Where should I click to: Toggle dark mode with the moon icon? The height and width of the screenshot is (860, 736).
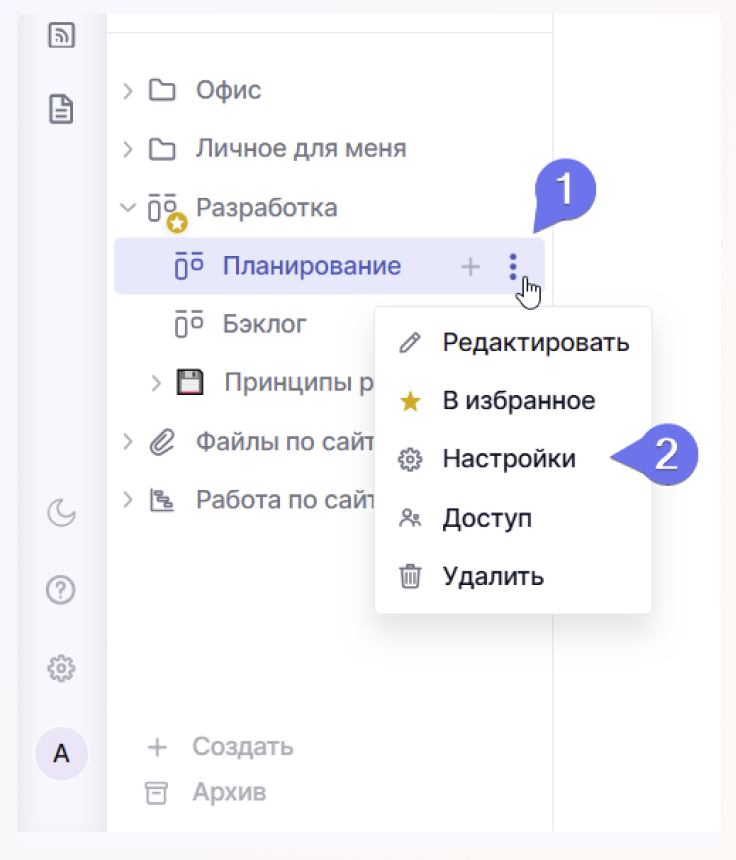(x=62, y=513)
